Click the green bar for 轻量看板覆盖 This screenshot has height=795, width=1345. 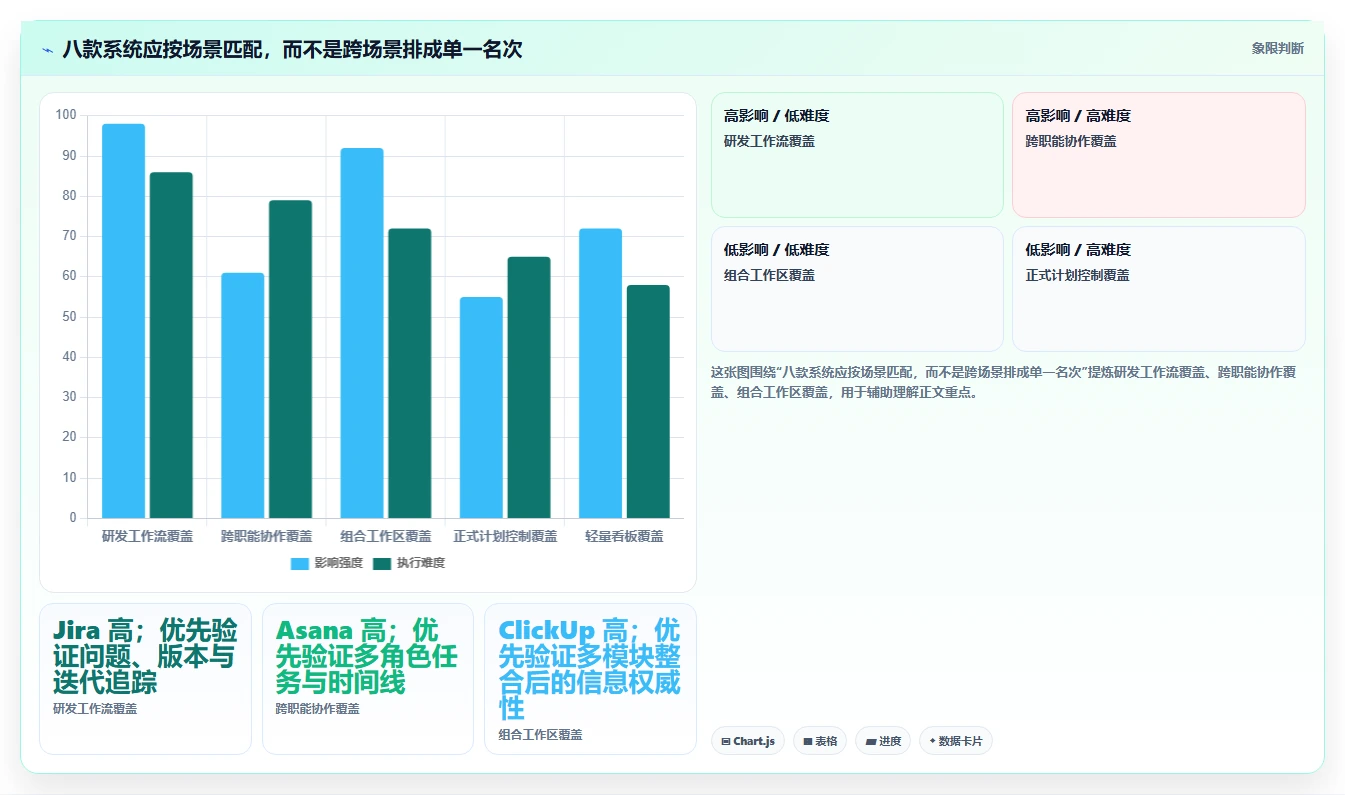click(648, 401)
